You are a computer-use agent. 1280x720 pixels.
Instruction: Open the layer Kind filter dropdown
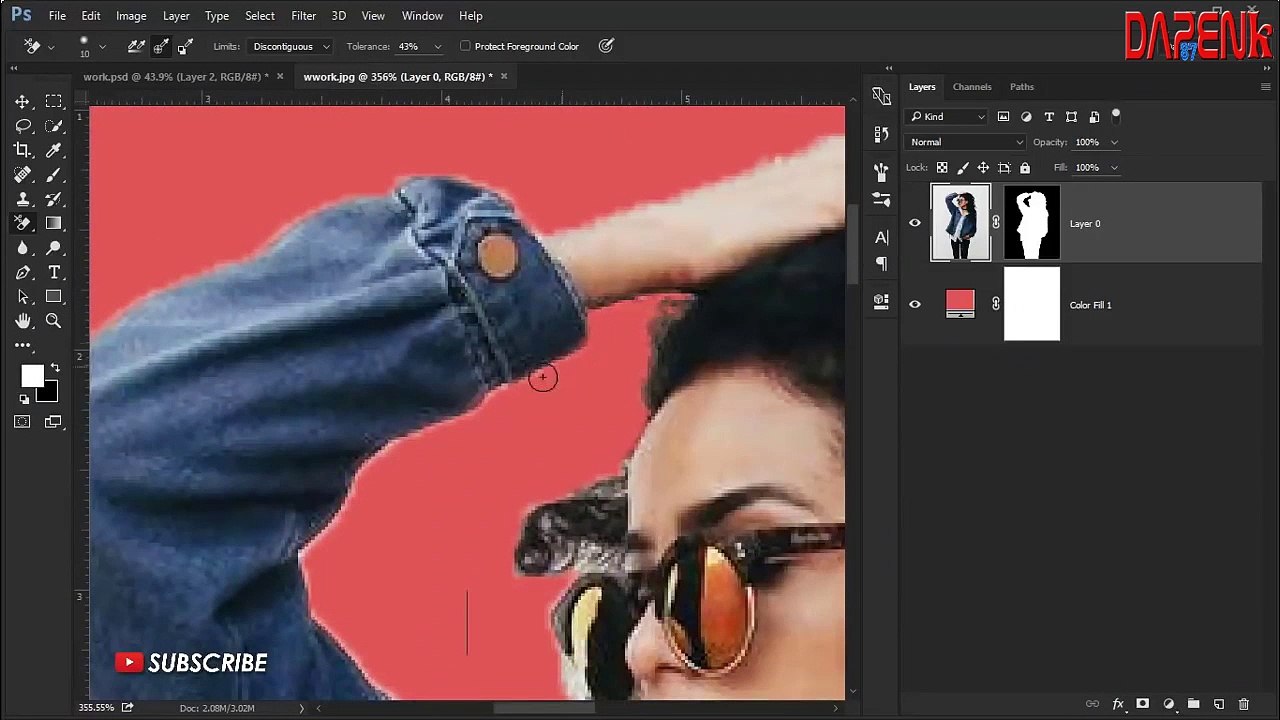click(x=946, y=116)
